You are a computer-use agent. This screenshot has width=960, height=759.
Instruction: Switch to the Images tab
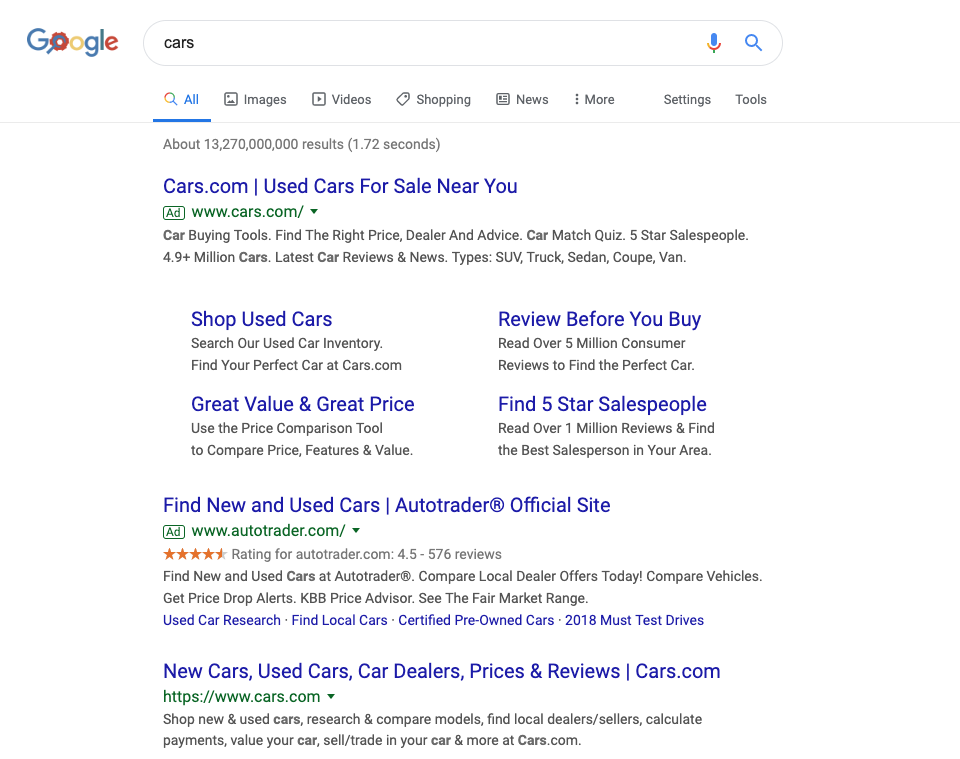point(255,99)
